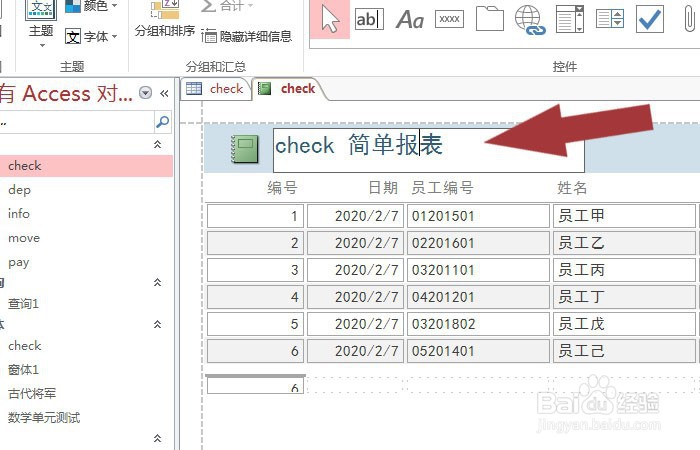Screen dimensions: 700x450
Task: Click the cell 03201802
Action: [x=478, y=324]
